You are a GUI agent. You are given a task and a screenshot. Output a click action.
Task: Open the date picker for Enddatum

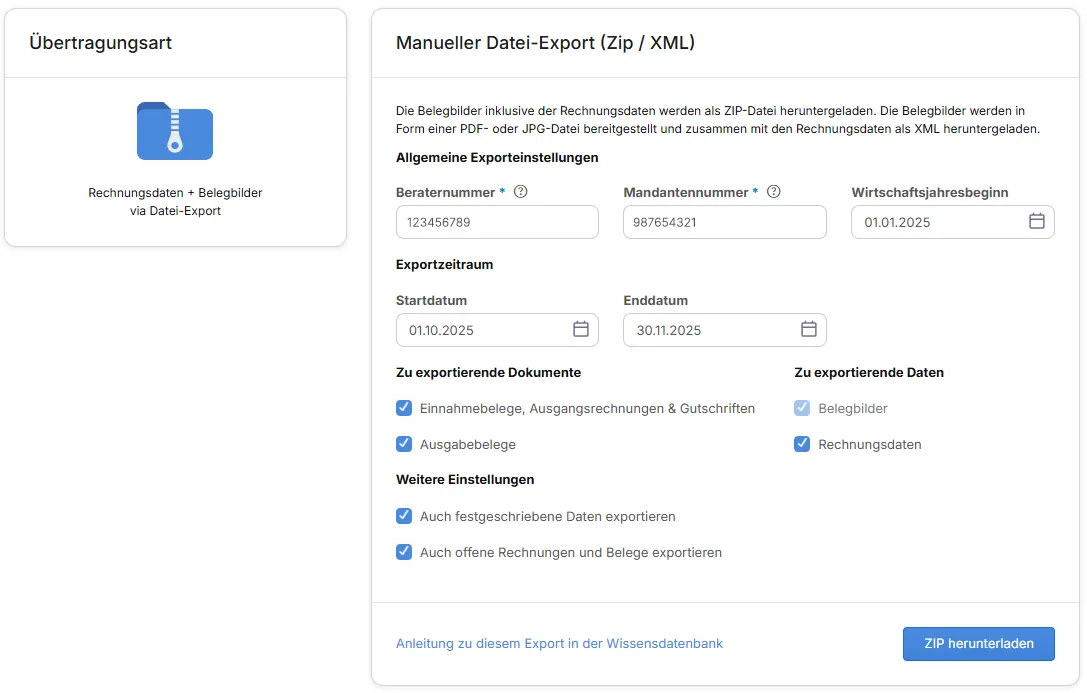point(808,329)
